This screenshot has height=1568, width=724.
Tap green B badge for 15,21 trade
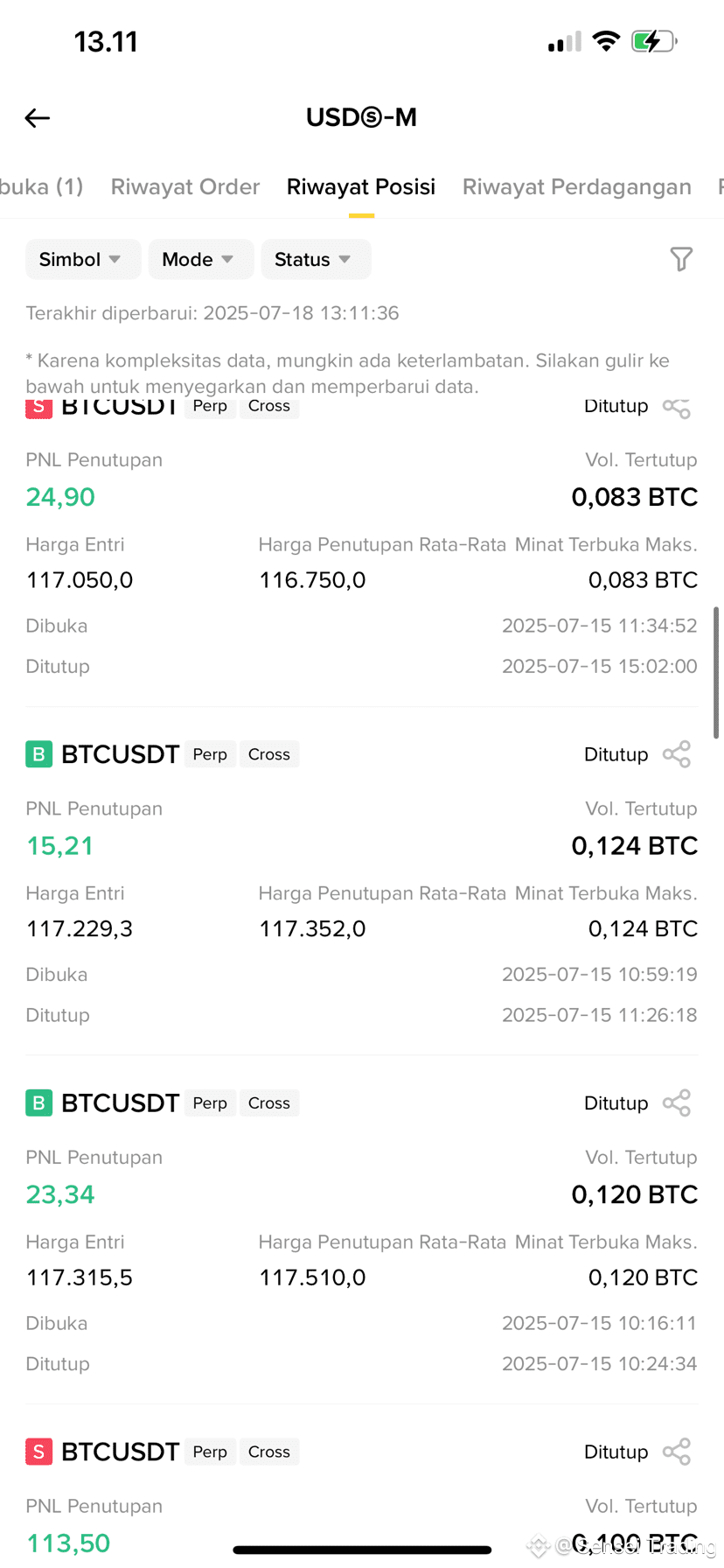38,754
